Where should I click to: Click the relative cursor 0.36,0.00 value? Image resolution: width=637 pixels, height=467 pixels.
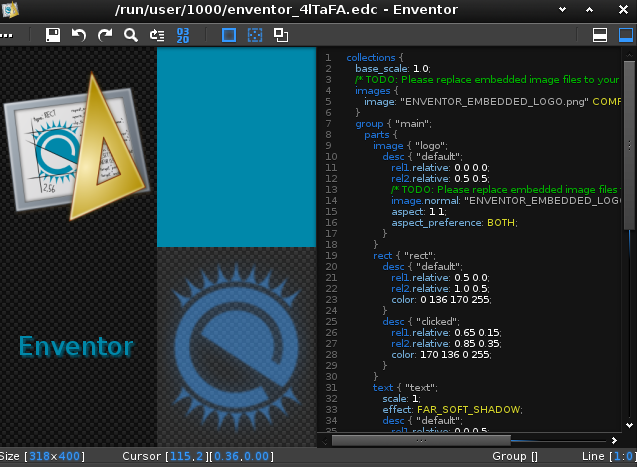coord(241,456)
